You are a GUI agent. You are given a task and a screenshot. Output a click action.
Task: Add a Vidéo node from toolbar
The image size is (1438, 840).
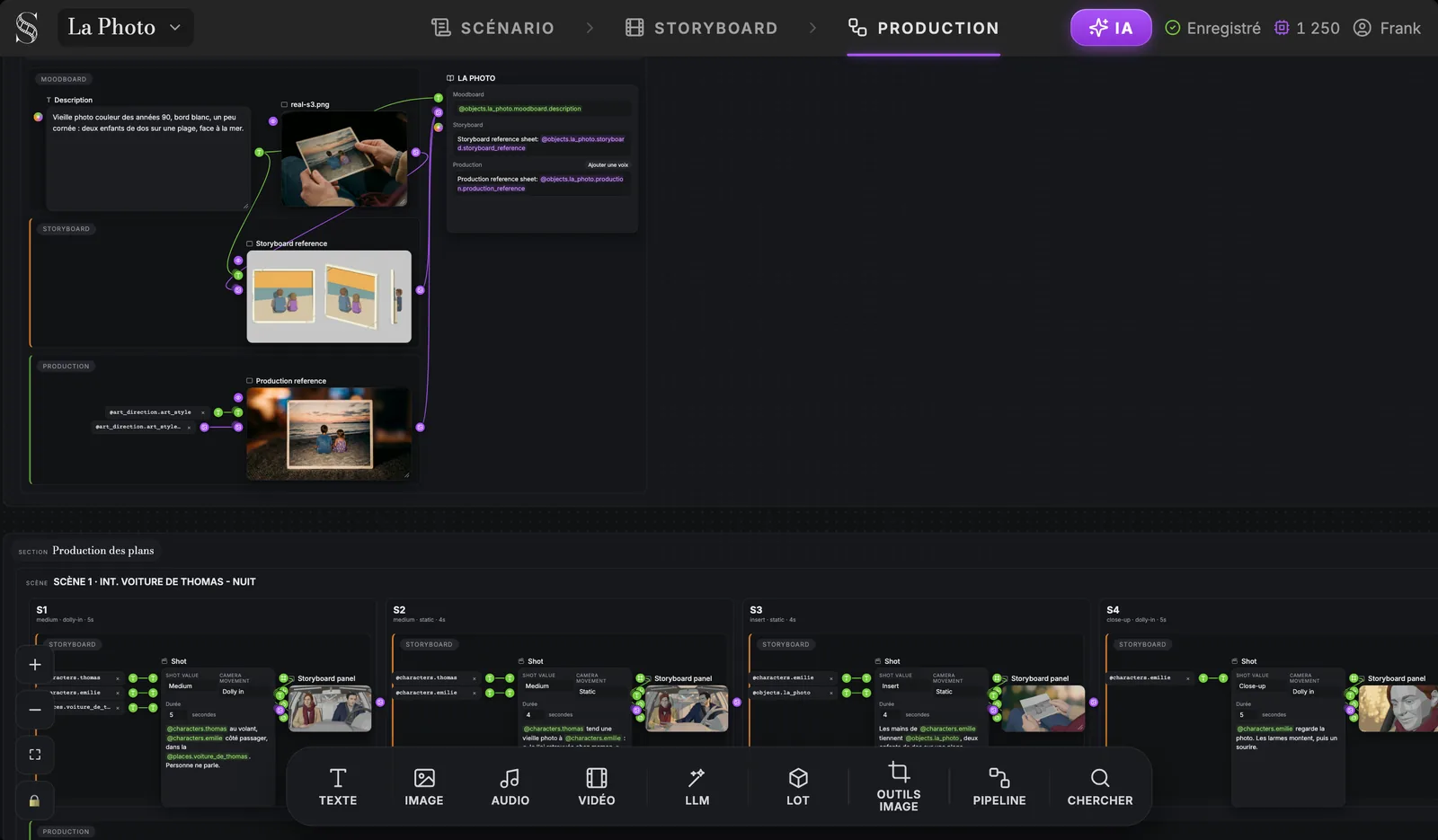click(597, 787)
